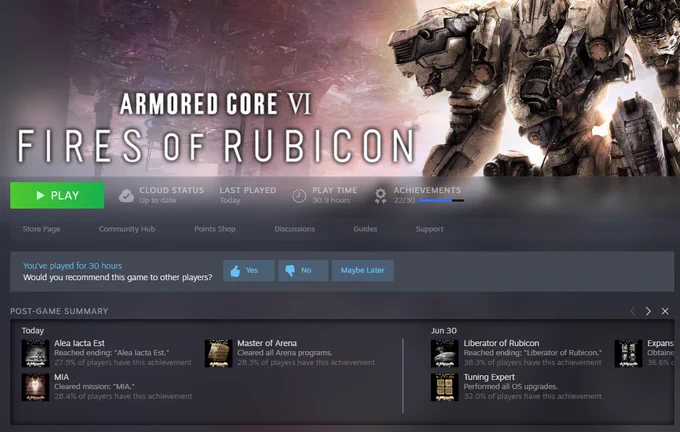Click the green PLAY button

point(57,195)
